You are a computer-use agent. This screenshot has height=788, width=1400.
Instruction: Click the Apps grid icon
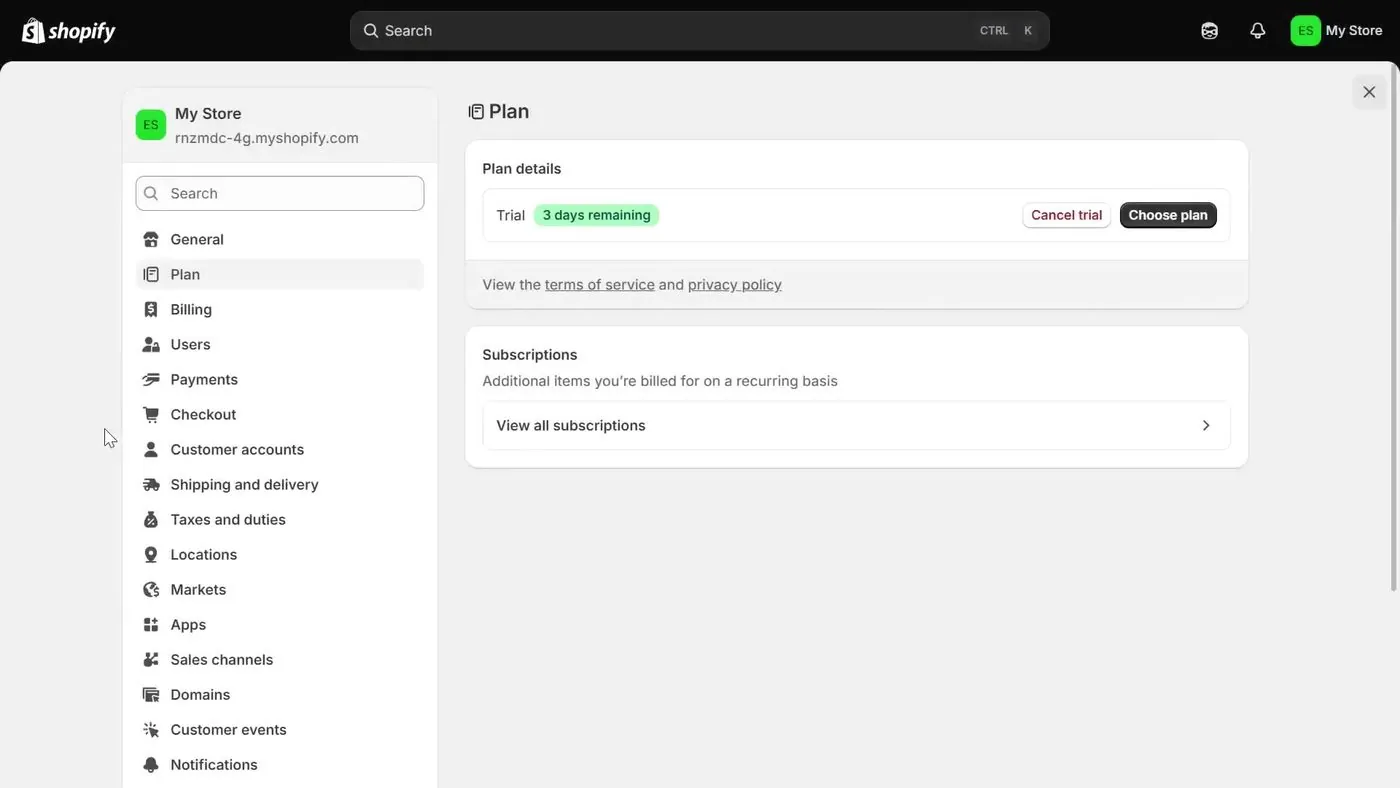point(151,625)
